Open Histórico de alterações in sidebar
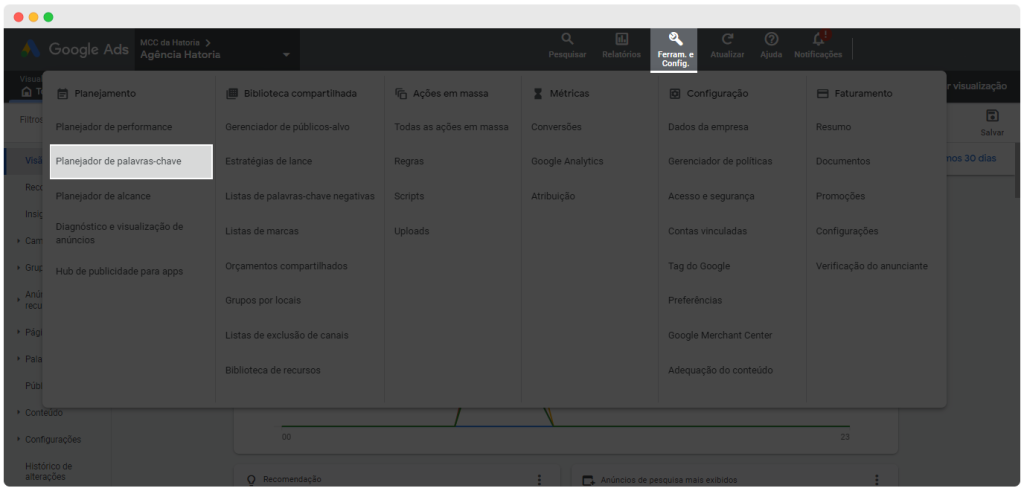This screenshot has height=491, width=1024. [x=49, y=471]
